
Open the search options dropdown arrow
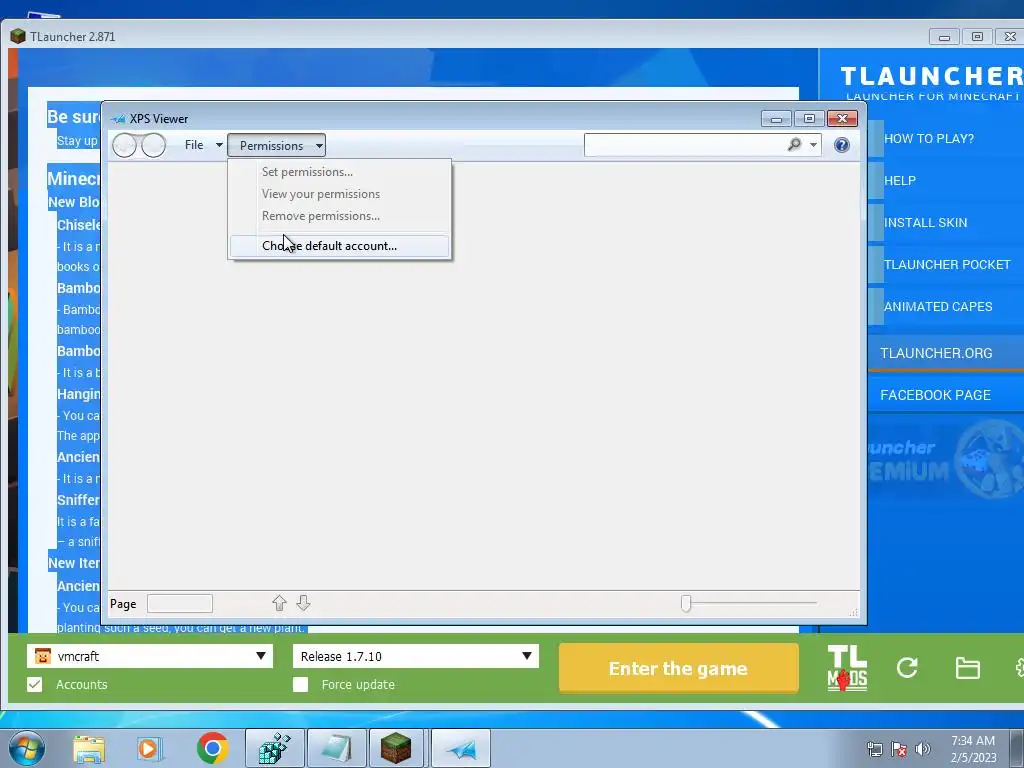813,145
